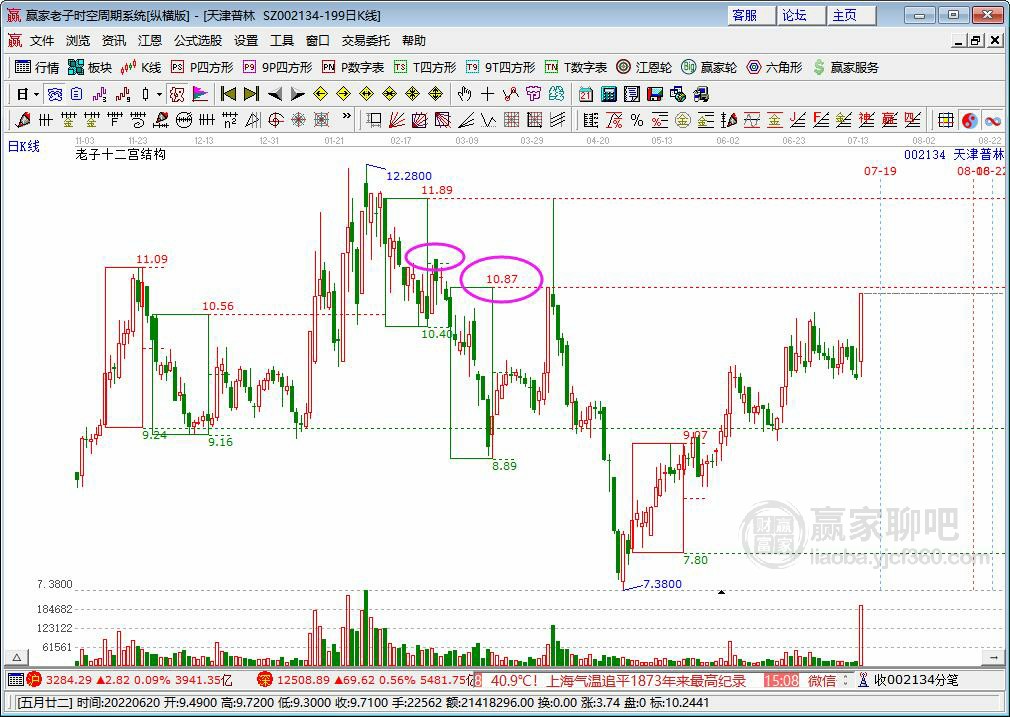
Task: Jump to the first bar icon
Action: point(228,95)
